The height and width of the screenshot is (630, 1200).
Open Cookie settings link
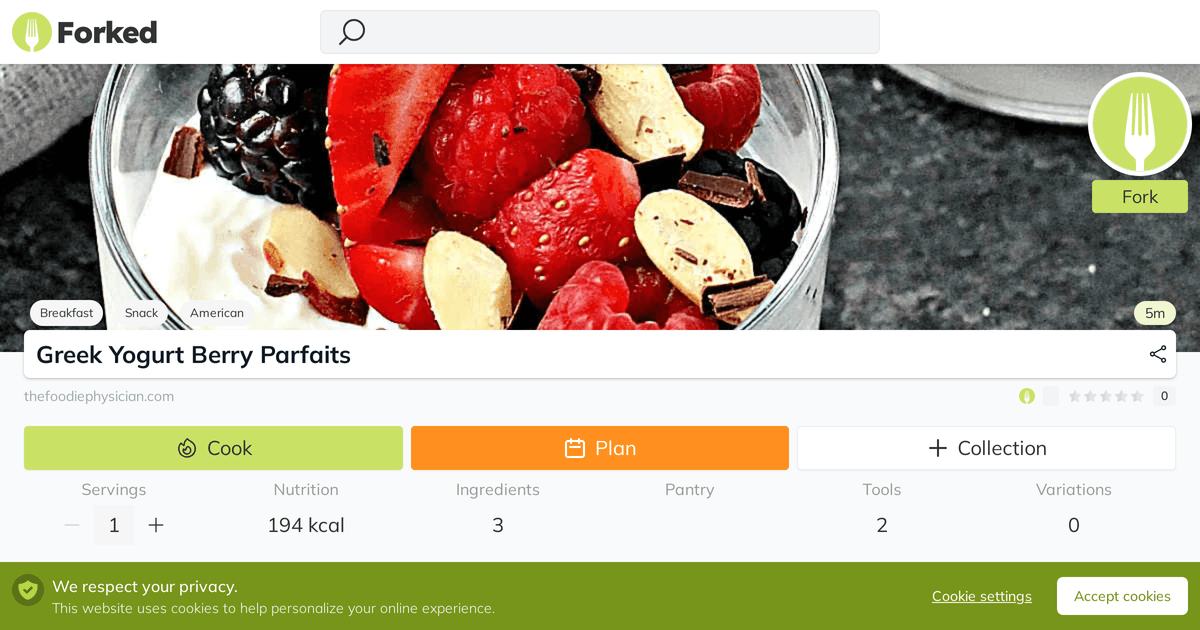click(982, 596)
